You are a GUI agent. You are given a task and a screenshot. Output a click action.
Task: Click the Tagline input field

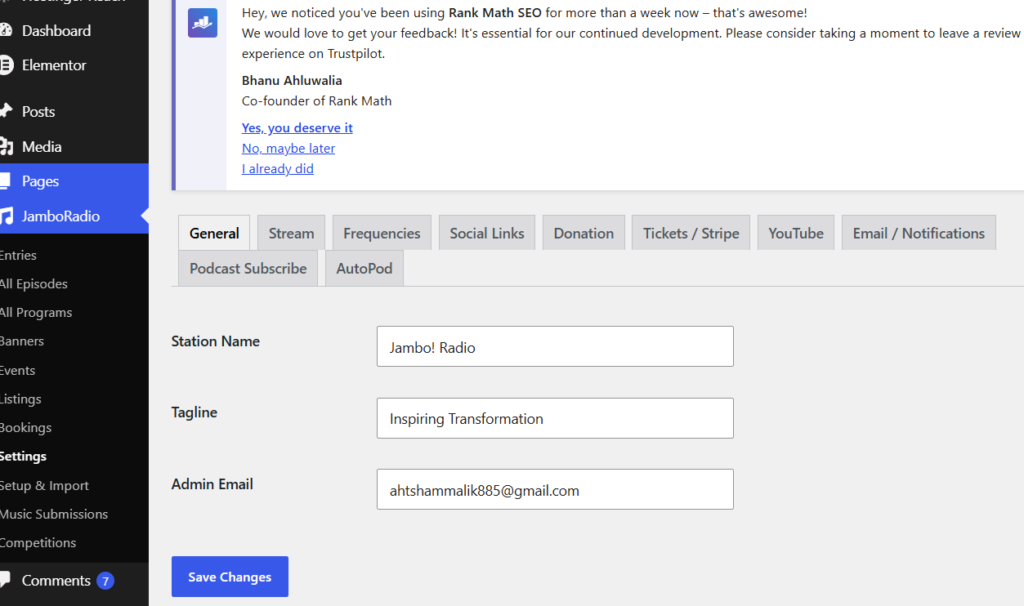pyautogui.click(x=555, y=418)
